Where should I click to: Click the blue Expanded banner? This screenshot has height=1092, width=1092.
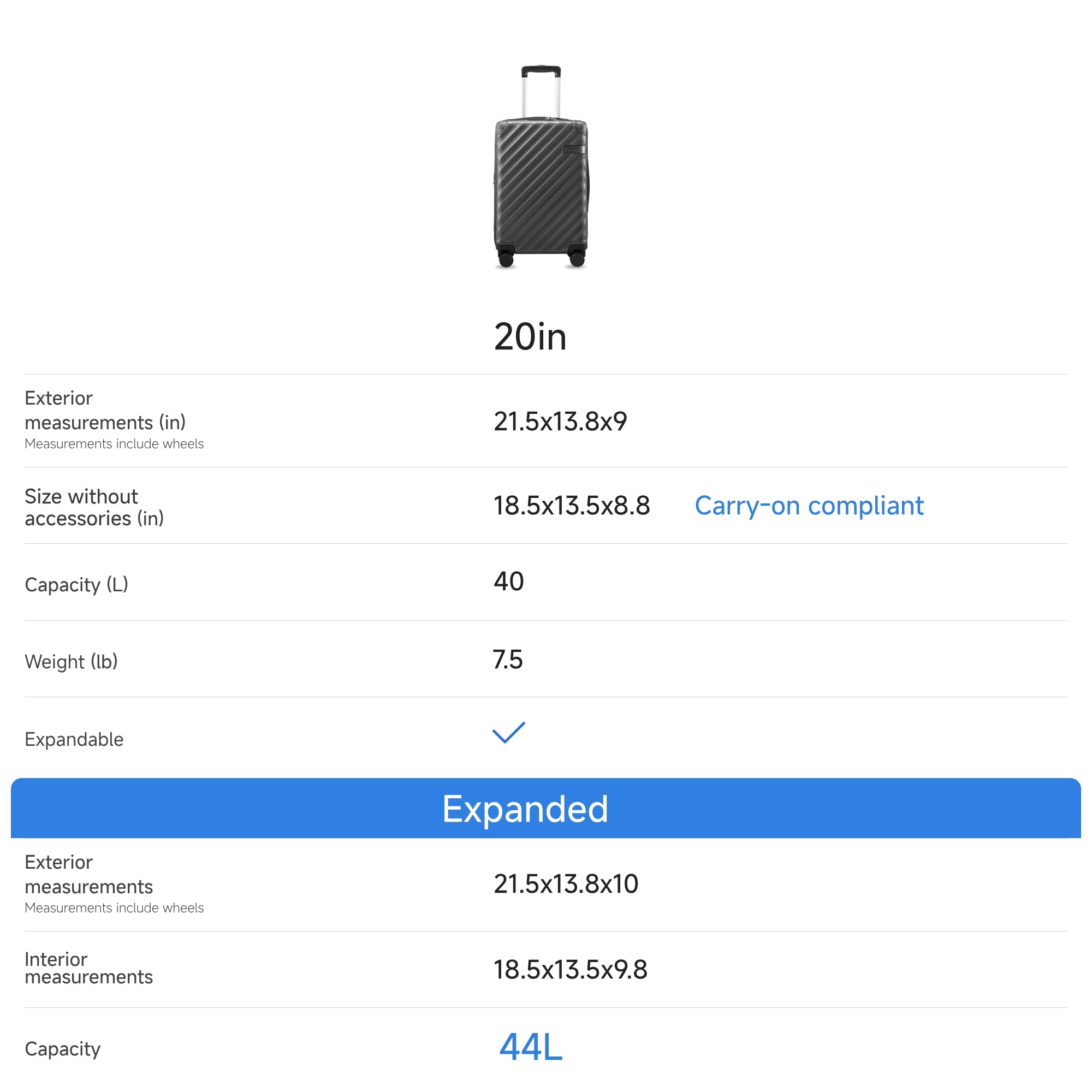(545, 808)
